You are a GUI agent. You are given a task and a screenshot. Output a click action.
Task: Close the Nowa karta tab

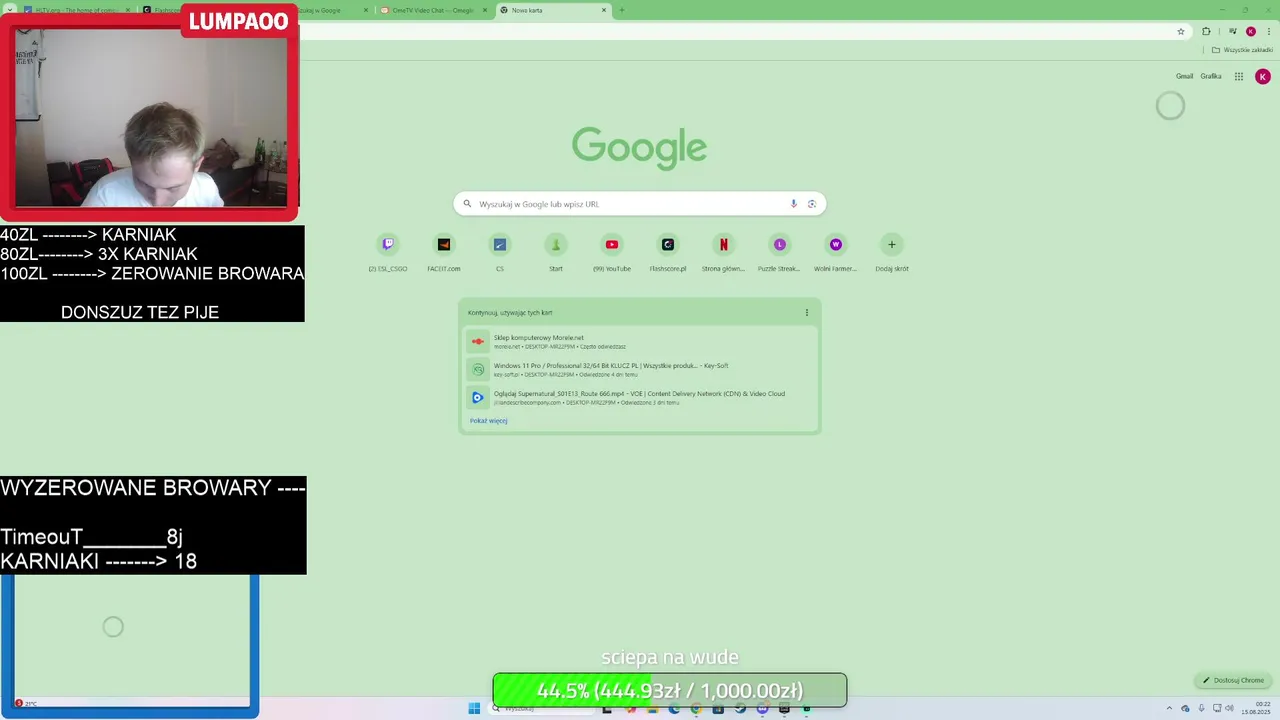(604, 10)
